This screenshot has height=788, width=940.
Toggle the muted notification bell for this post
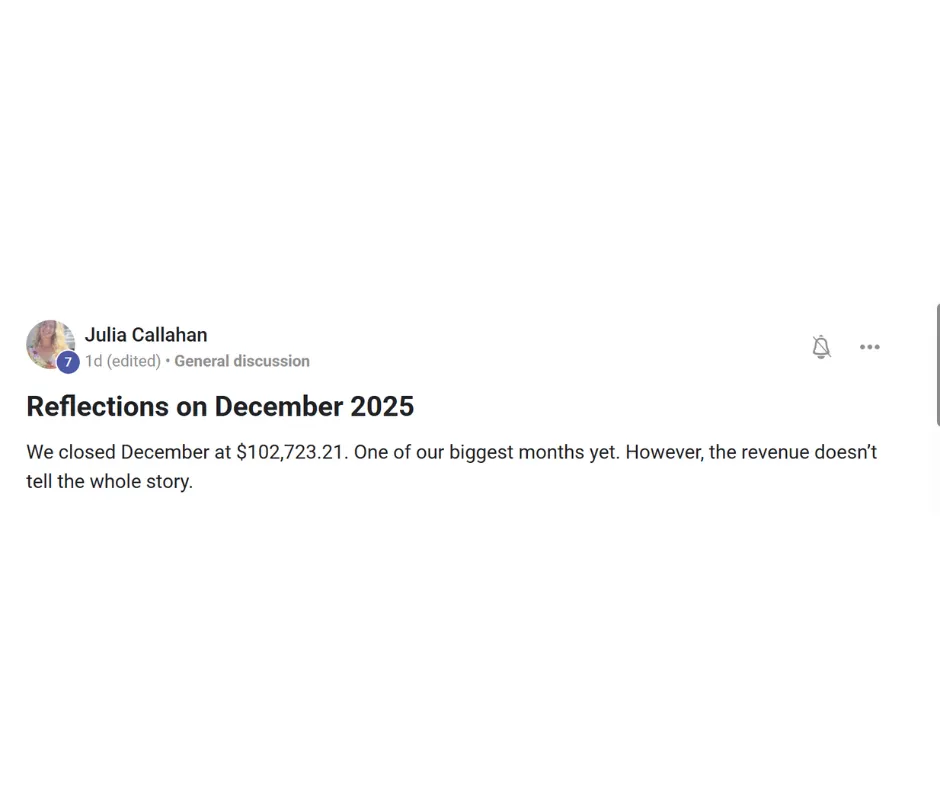(821, 347)
